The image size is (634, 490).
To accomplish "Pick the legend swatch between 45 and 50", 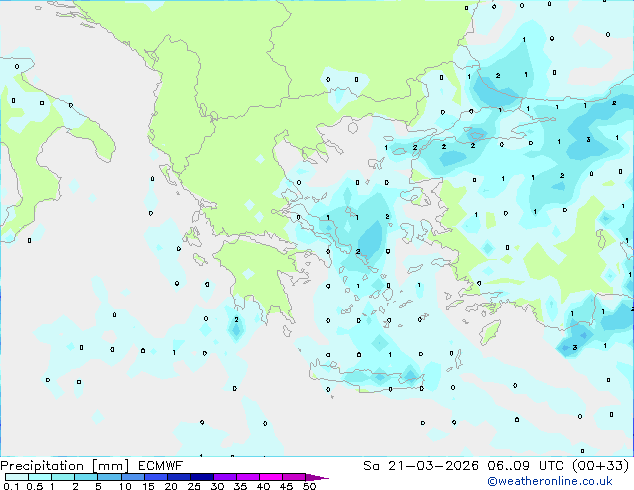I will pos(294,477).
